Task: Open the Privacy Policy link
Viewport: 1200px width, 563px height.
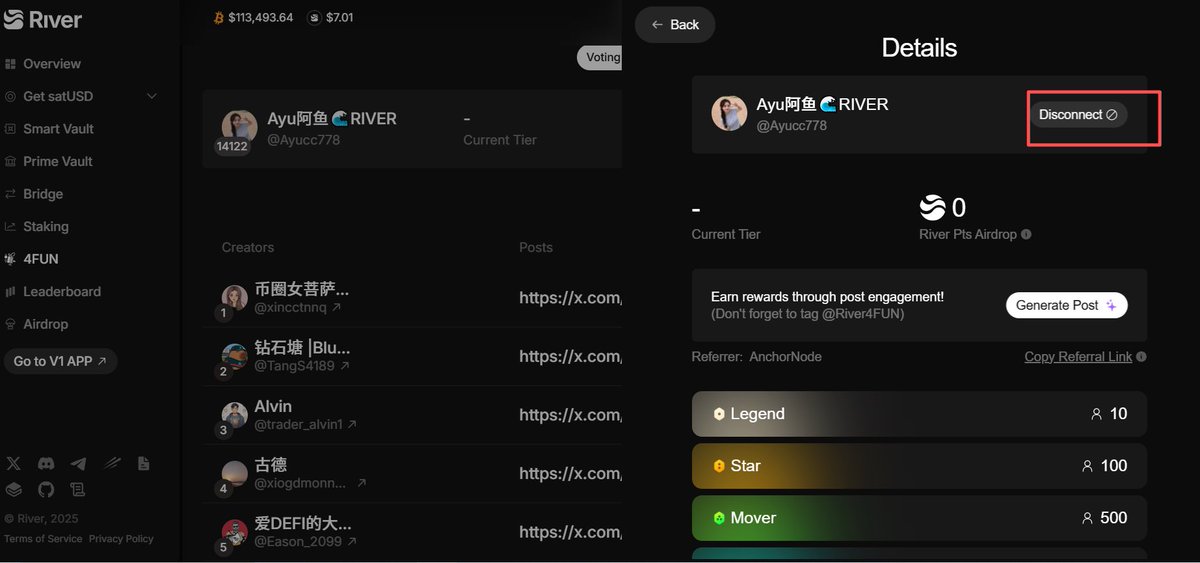Action: (121, 539)
